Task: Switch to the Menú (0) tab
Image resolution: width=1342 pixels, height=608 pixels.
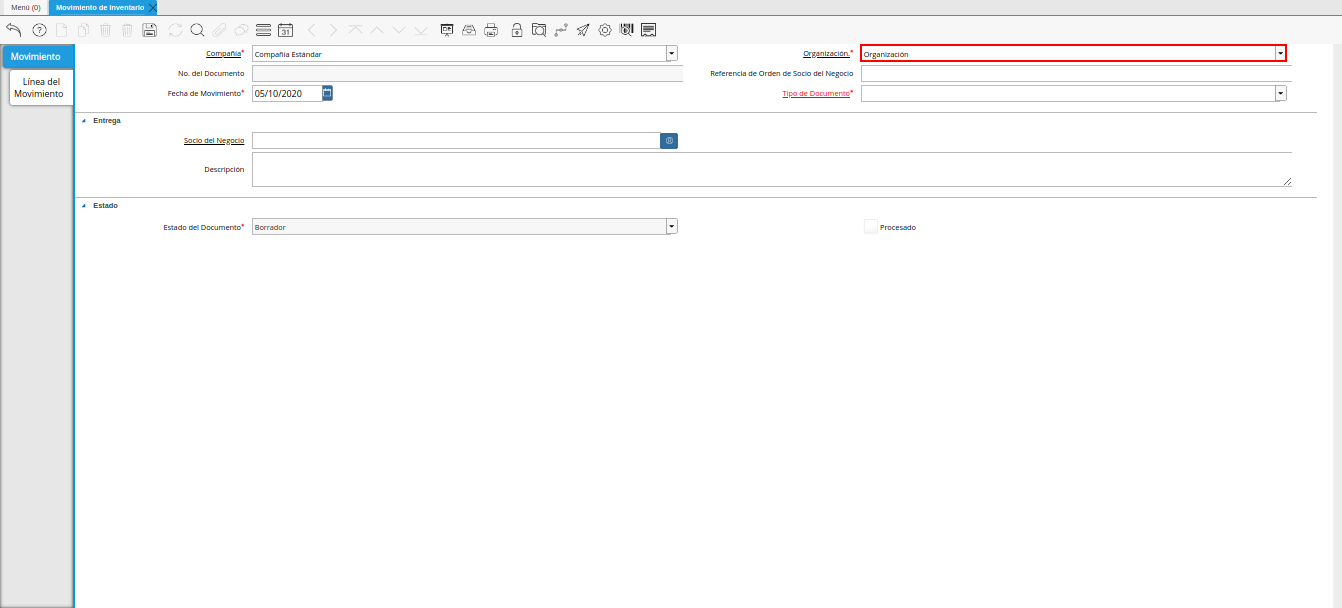Action: [x=26, y=7]
